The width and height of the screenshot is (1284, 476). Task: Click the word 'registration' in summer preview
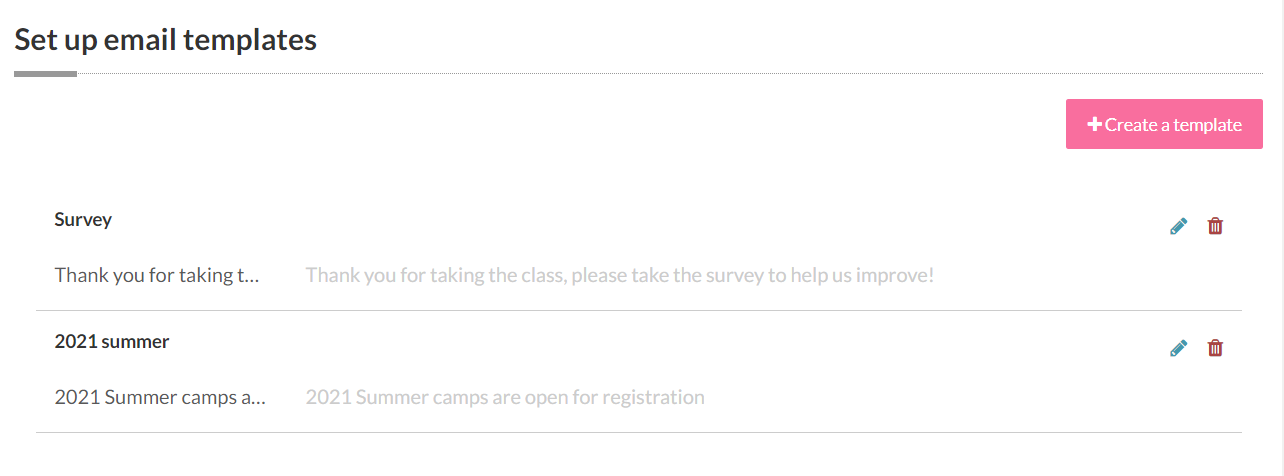[x=656, y=397]
